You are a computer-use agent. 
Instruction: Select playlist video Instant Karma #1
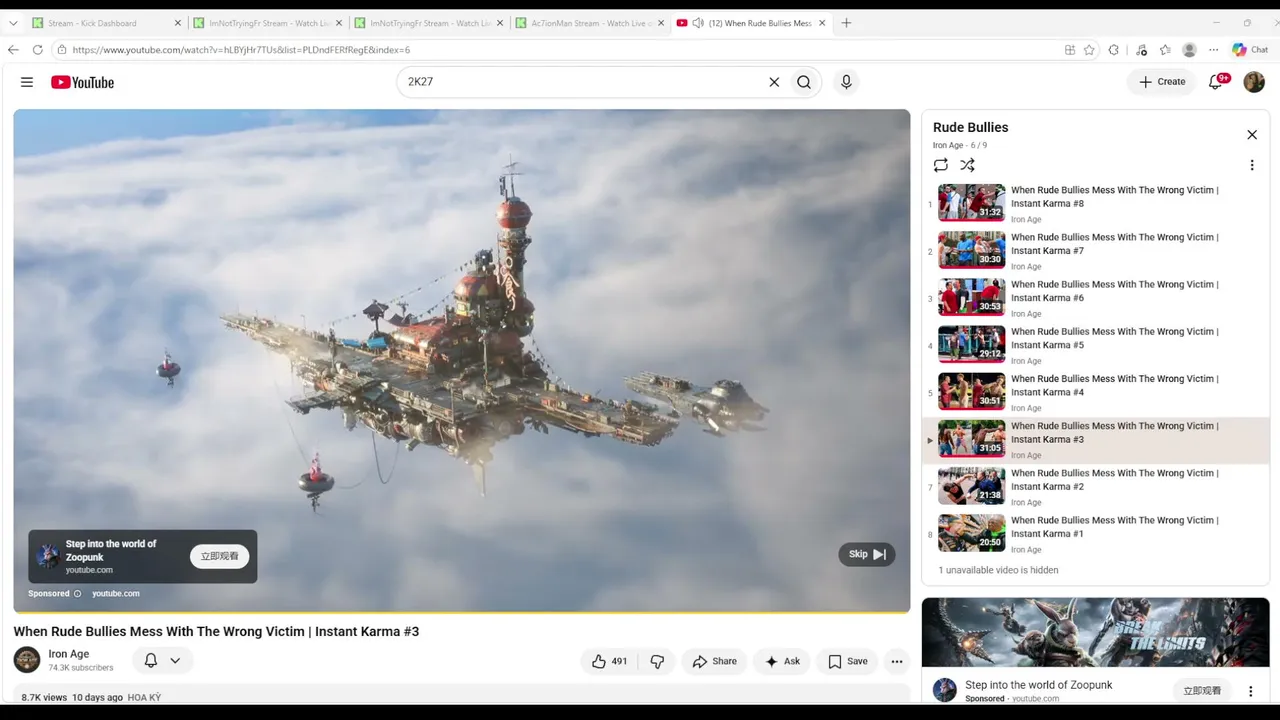1095,534
